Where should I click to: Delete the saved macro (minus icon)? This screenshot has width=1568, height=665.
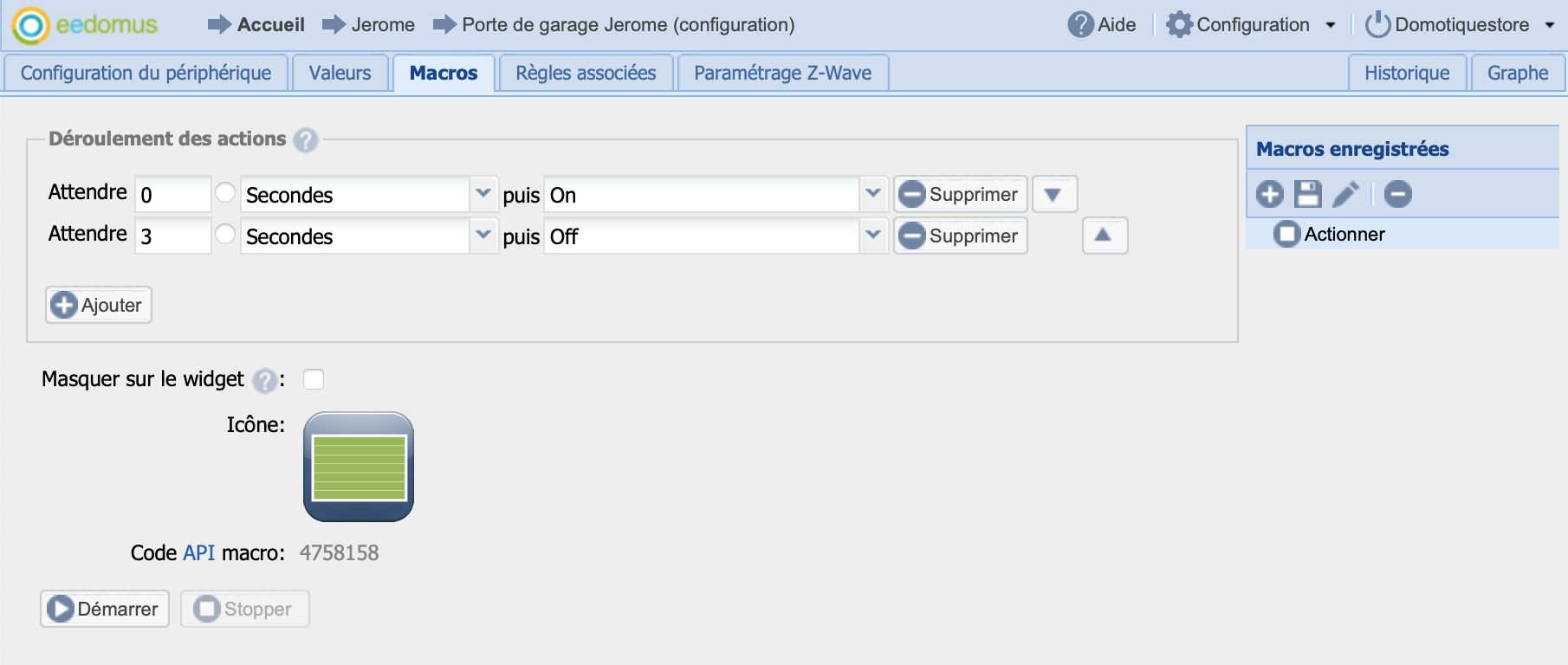1397,194
